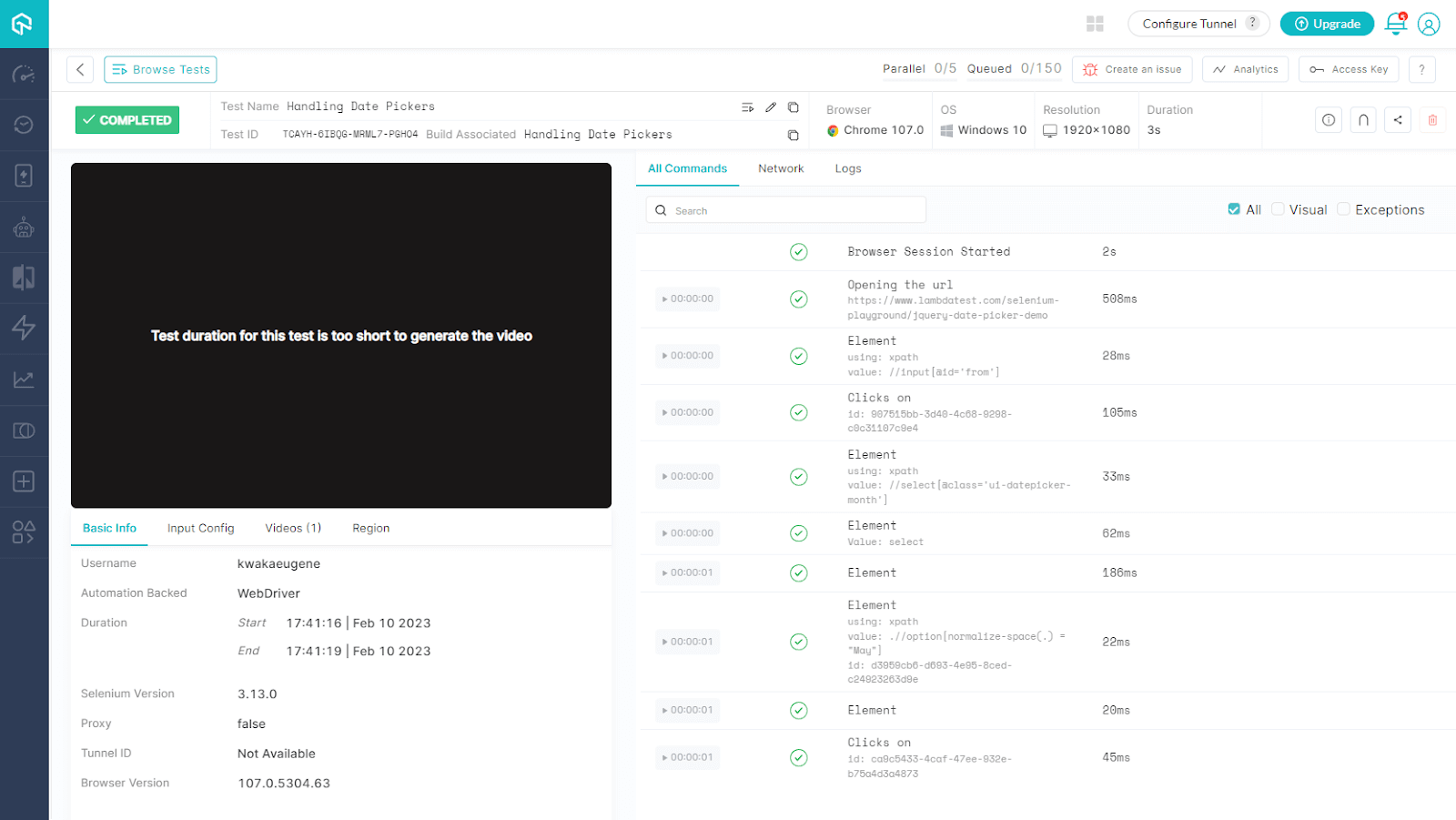This screenshot has height=820, width=1456.
Task: Click the Upgrade button
Action: coord(1327,24)
